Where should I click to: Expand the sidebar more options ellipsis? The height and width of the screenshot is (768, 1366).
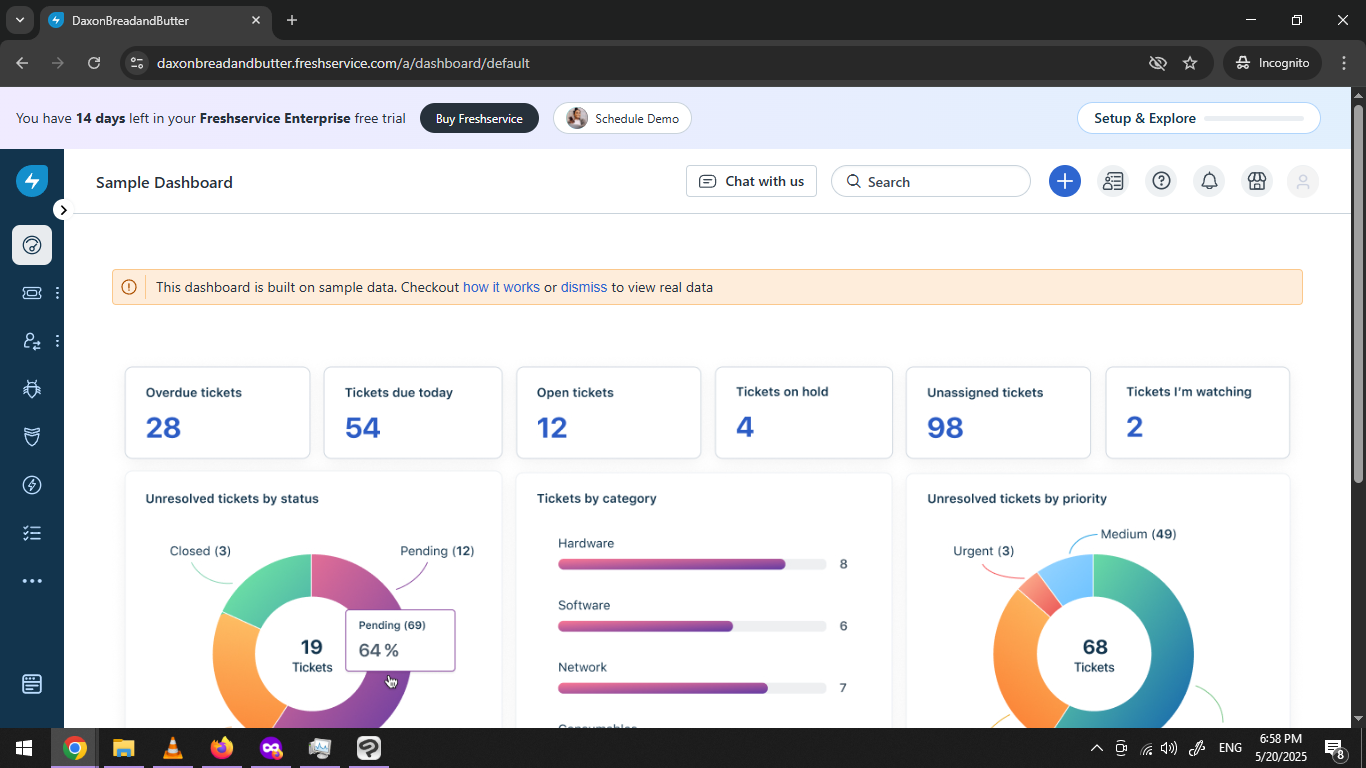pyautogui.click(x=32, y=581)
